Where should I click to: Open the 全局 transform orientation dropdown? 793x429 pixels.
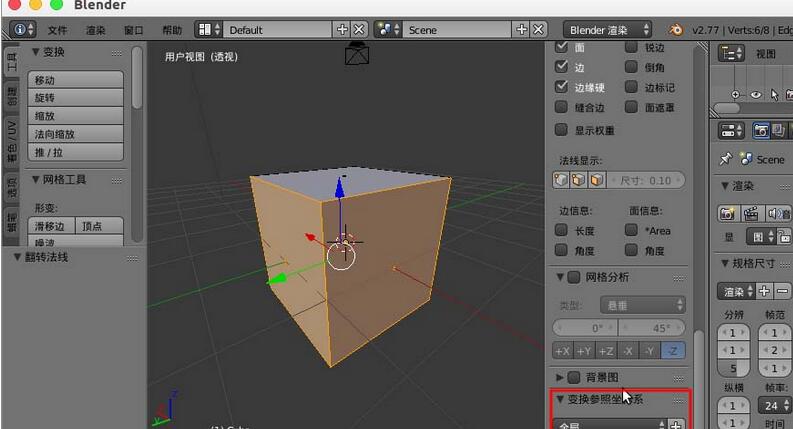coord(610,424)
